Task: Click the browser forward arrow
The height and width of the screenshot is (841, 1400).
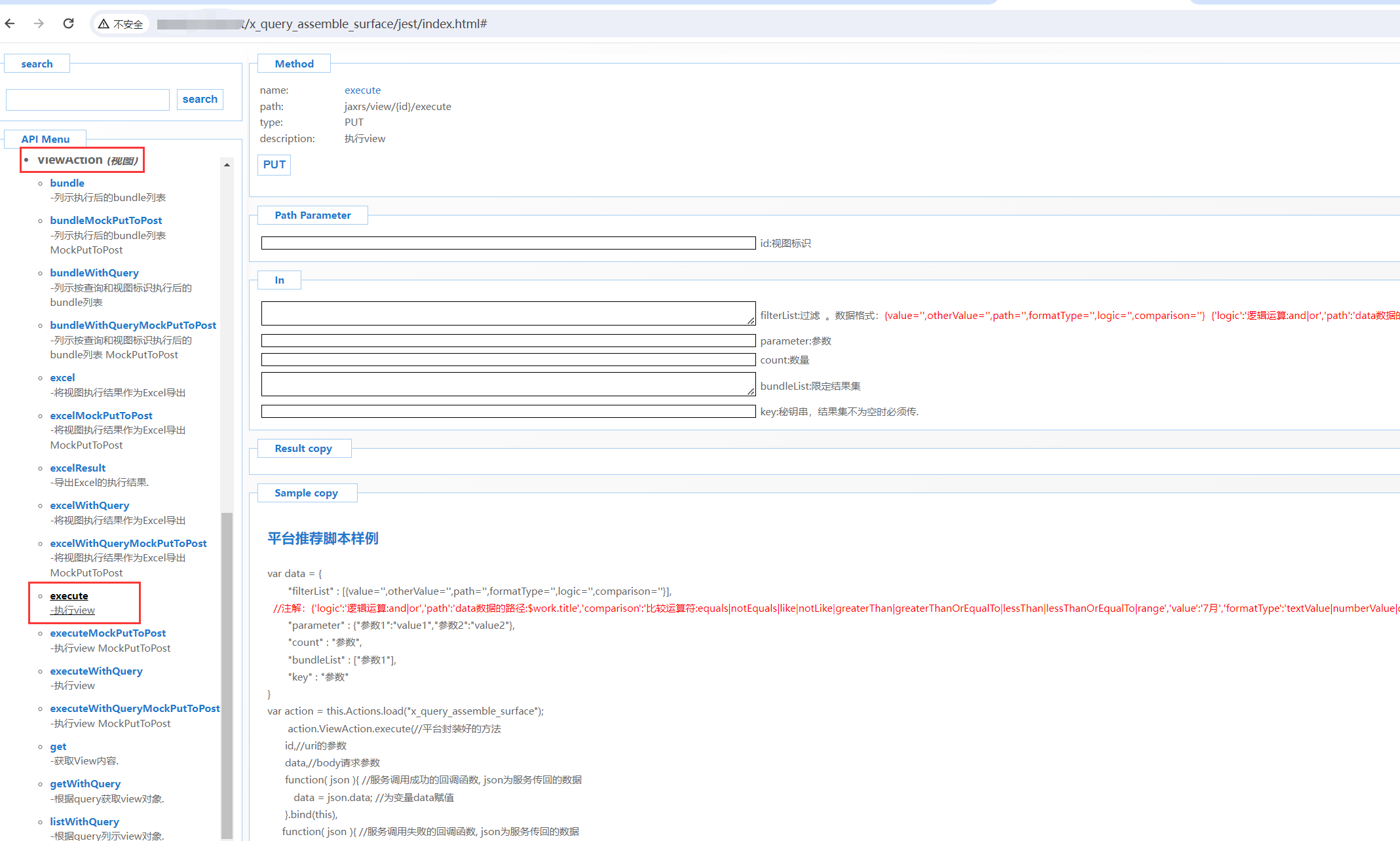Action: (39, 24)
